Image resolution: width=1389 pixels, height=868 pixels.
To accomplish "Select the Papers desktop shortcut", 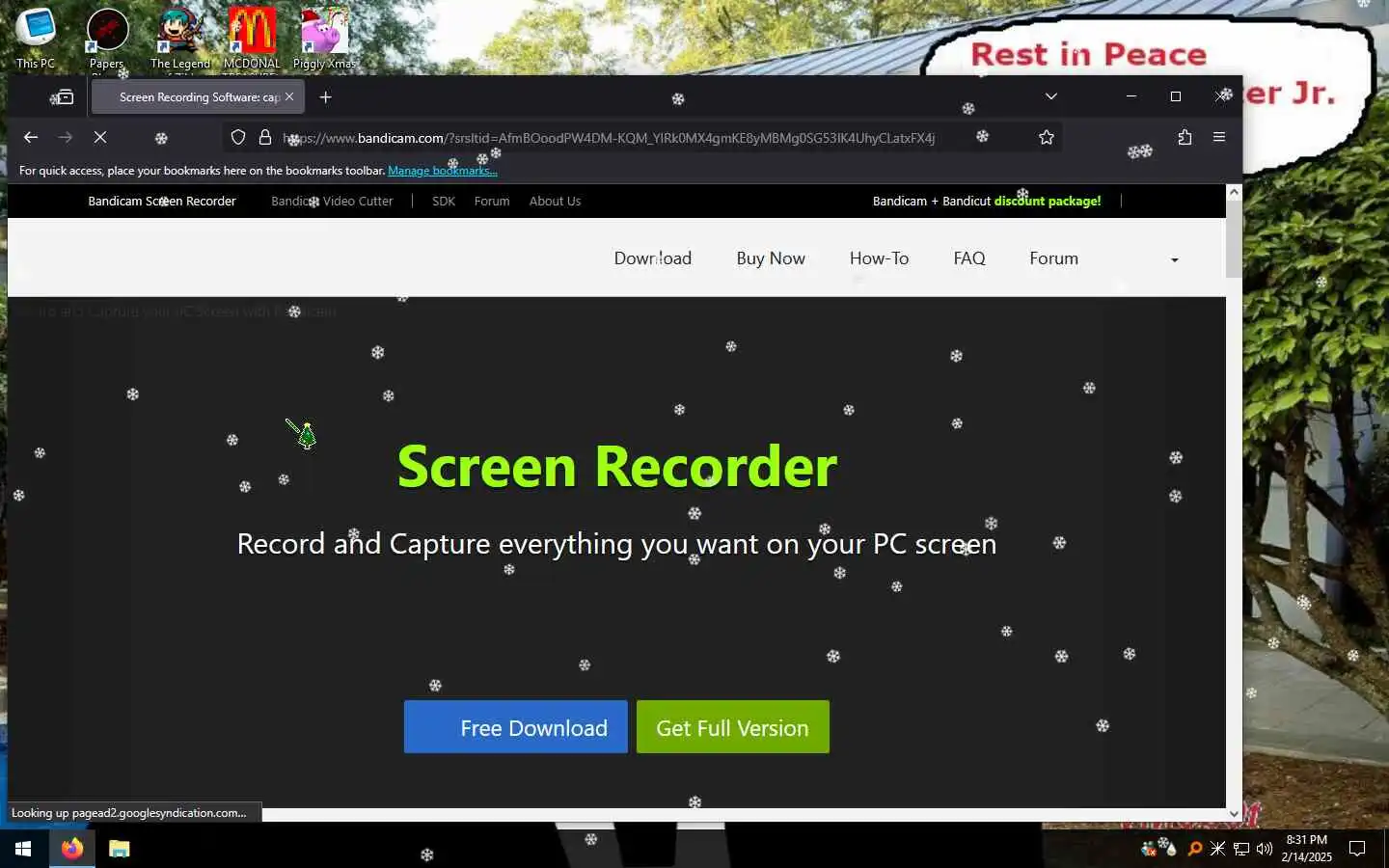I will [x=107, y=39].
